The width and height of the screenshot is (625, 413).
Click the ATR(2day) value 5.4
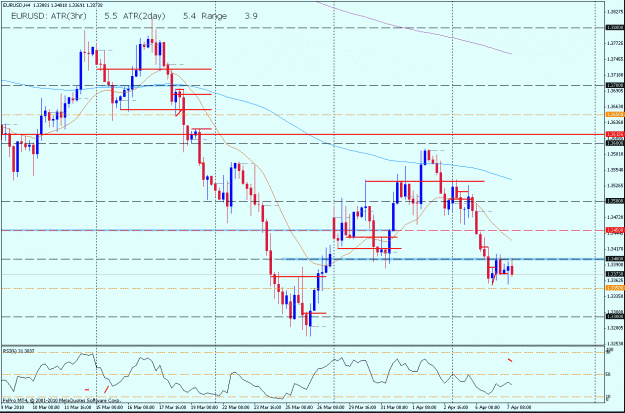(x=189, y=16)
